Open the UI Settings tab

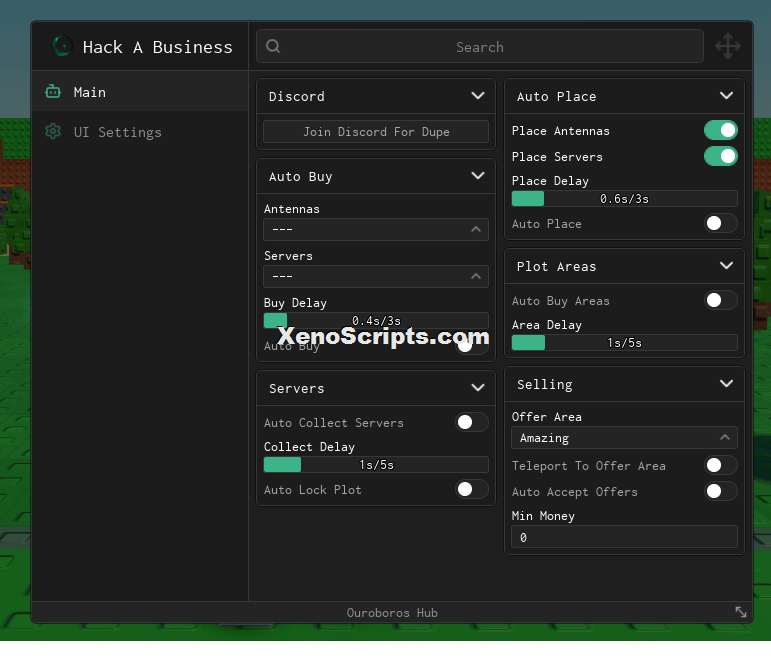click(140, 132)
